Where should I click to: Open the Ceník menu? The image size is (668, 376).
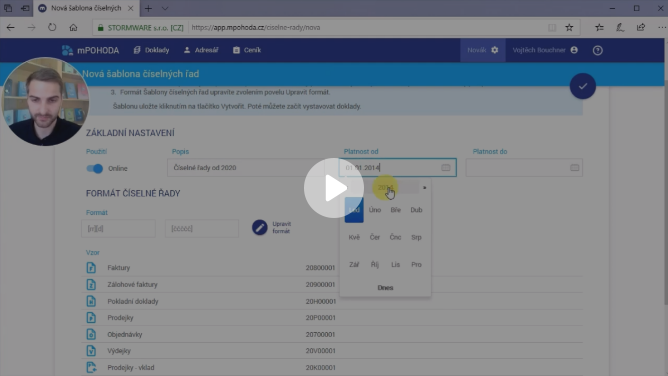(247, 50)
